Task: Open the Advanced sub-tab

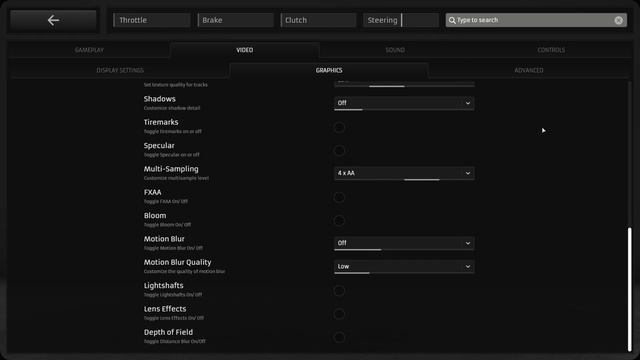Action: pyautogui.click(x=529, y=70)
